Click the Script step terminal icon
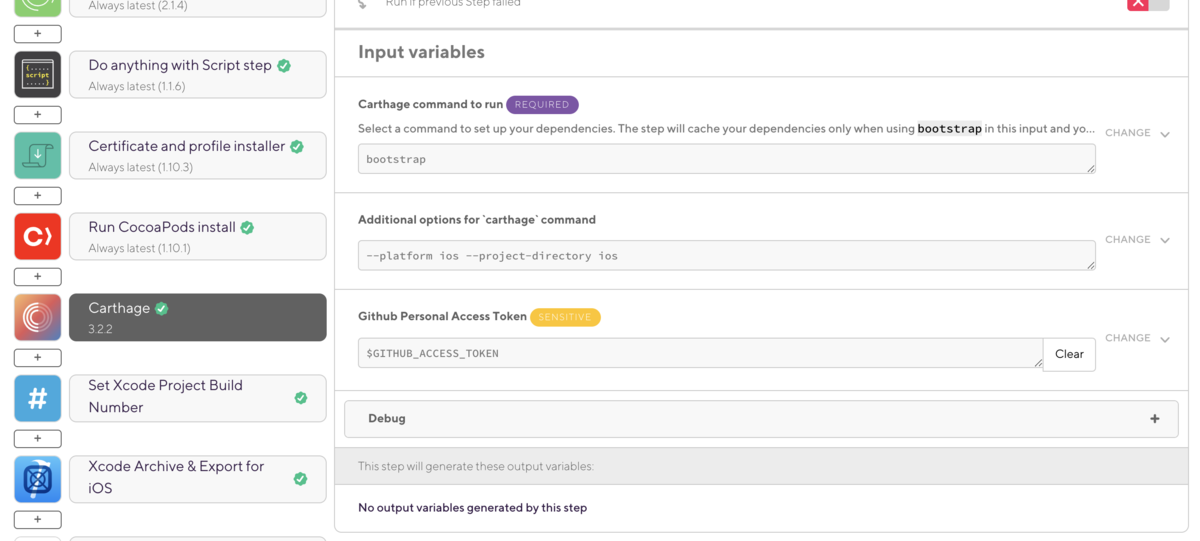Screen dimensions: 1200x541 (38, 75)
